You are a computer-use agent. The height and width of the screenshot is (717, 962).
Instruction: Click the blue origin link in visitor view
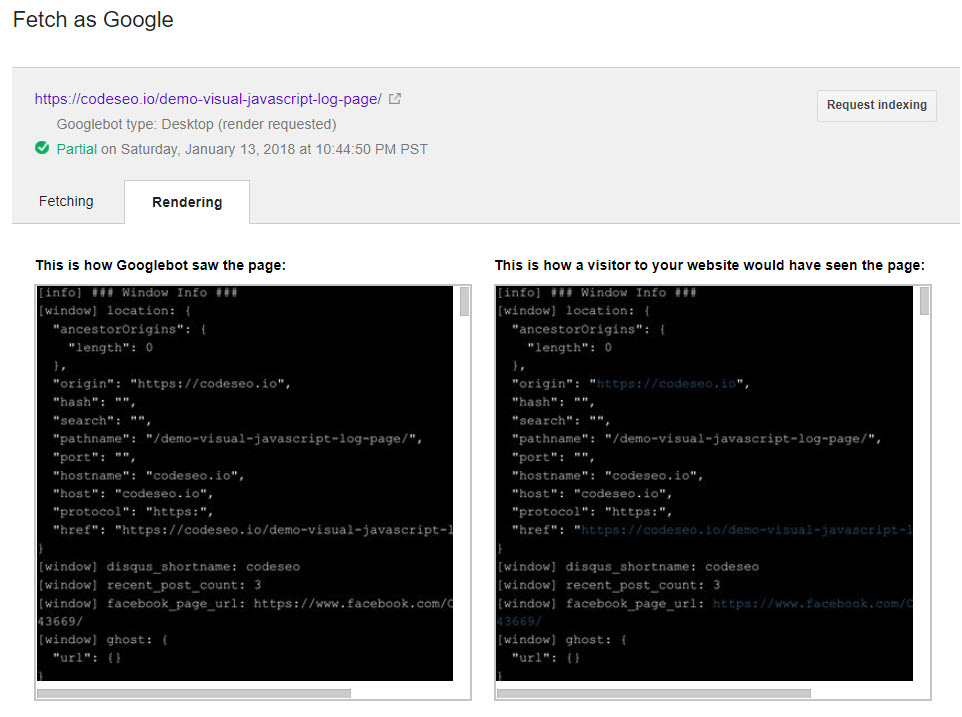pos(666,384)
